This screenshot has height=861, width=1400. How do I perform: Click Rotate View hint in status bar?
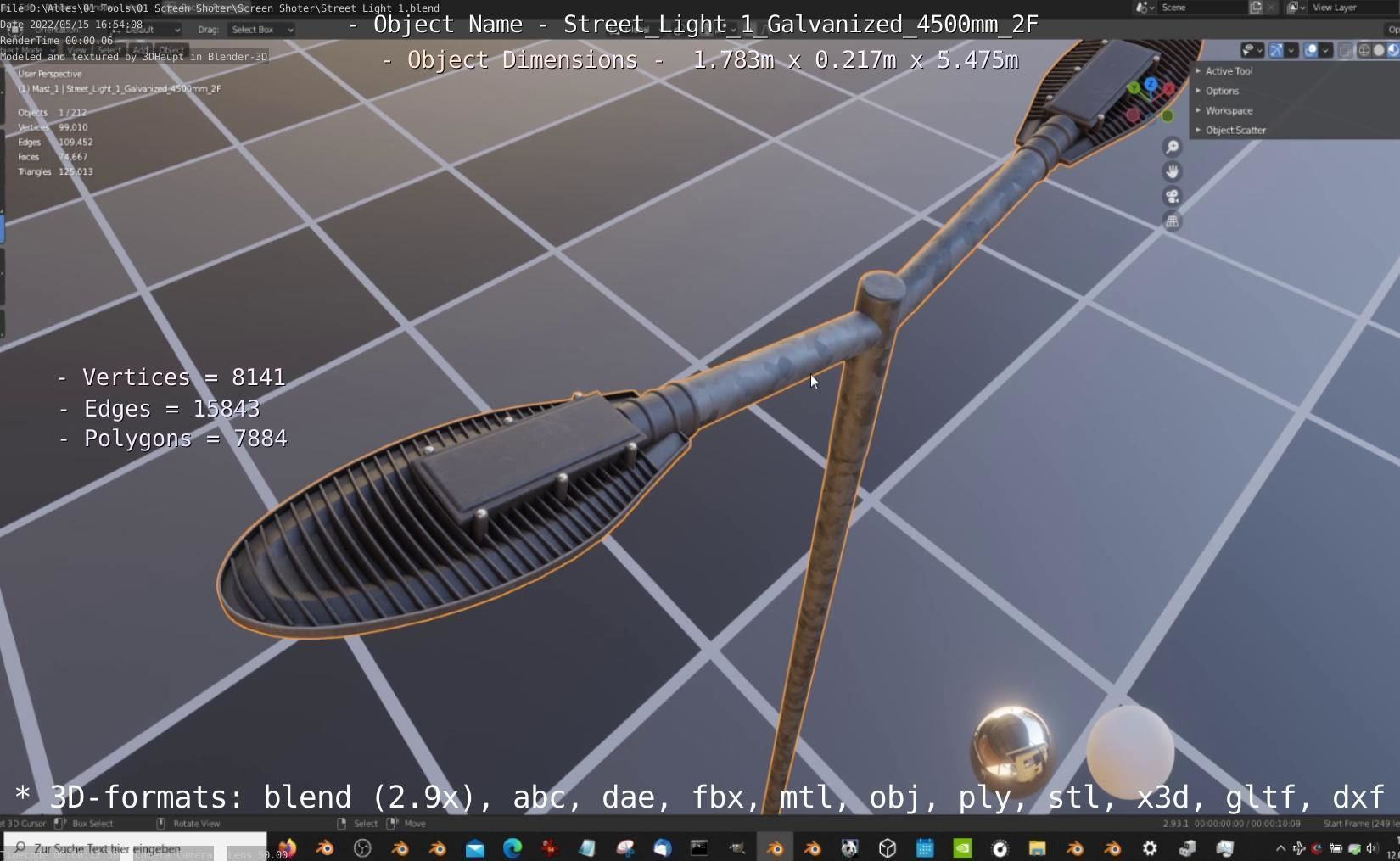(196, 824)
